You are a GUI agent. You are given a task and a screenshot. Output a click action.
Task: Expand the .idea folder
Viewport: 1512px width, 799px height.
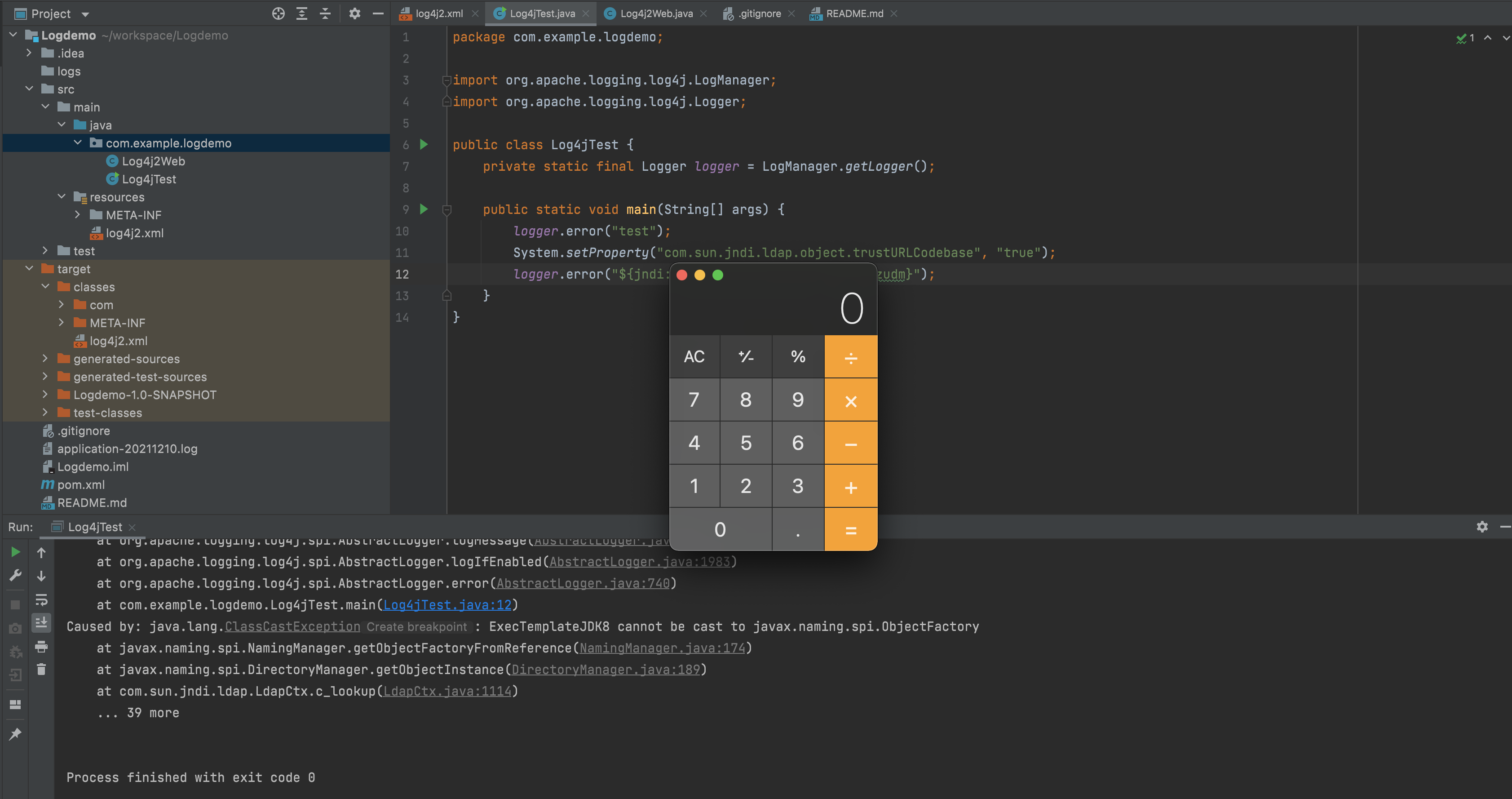pyautogui.click(x=29, y=53)
